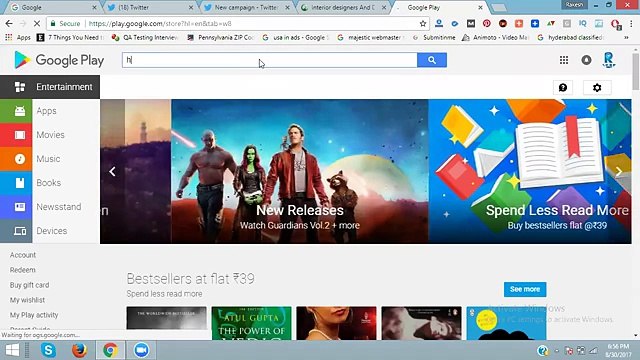Viewport: 640px width, 360px height.
Task: Open the Spend Less Read More banner
Action: (530, 171)
